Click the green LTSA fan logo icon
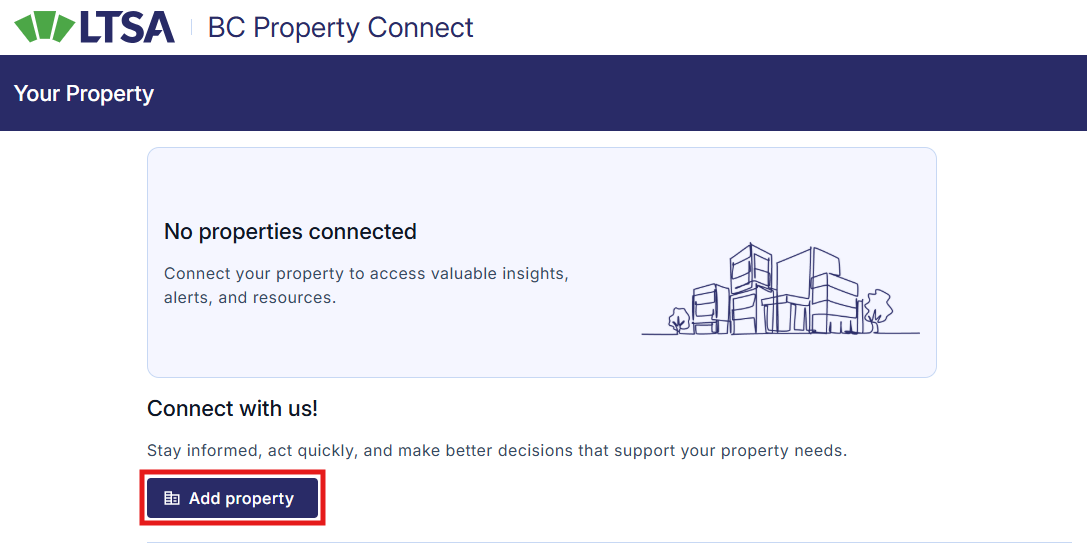The width and height of the screenshot is (1087, 560). (44, 27)
